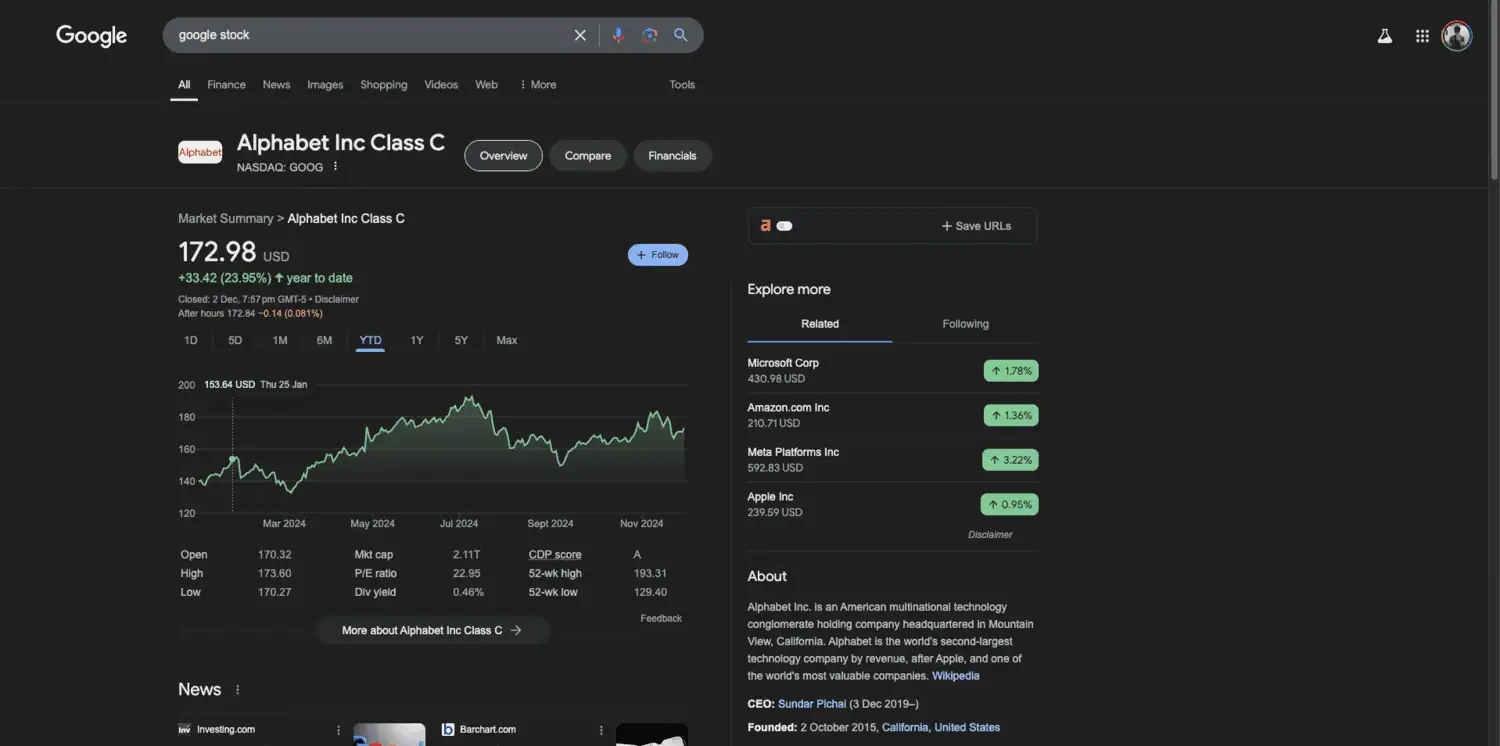Select the Overview chip
The image size is (1500, 746).
click(503, 156)
